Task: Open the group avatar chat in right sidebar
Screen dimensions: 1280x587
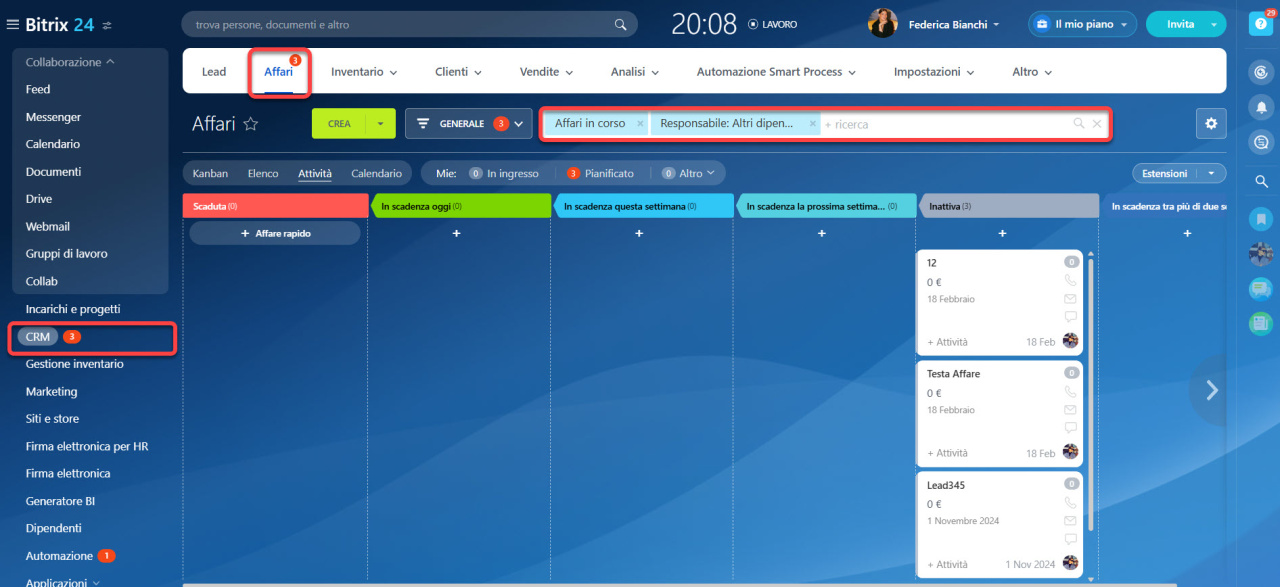Action: pos(1261,253)
